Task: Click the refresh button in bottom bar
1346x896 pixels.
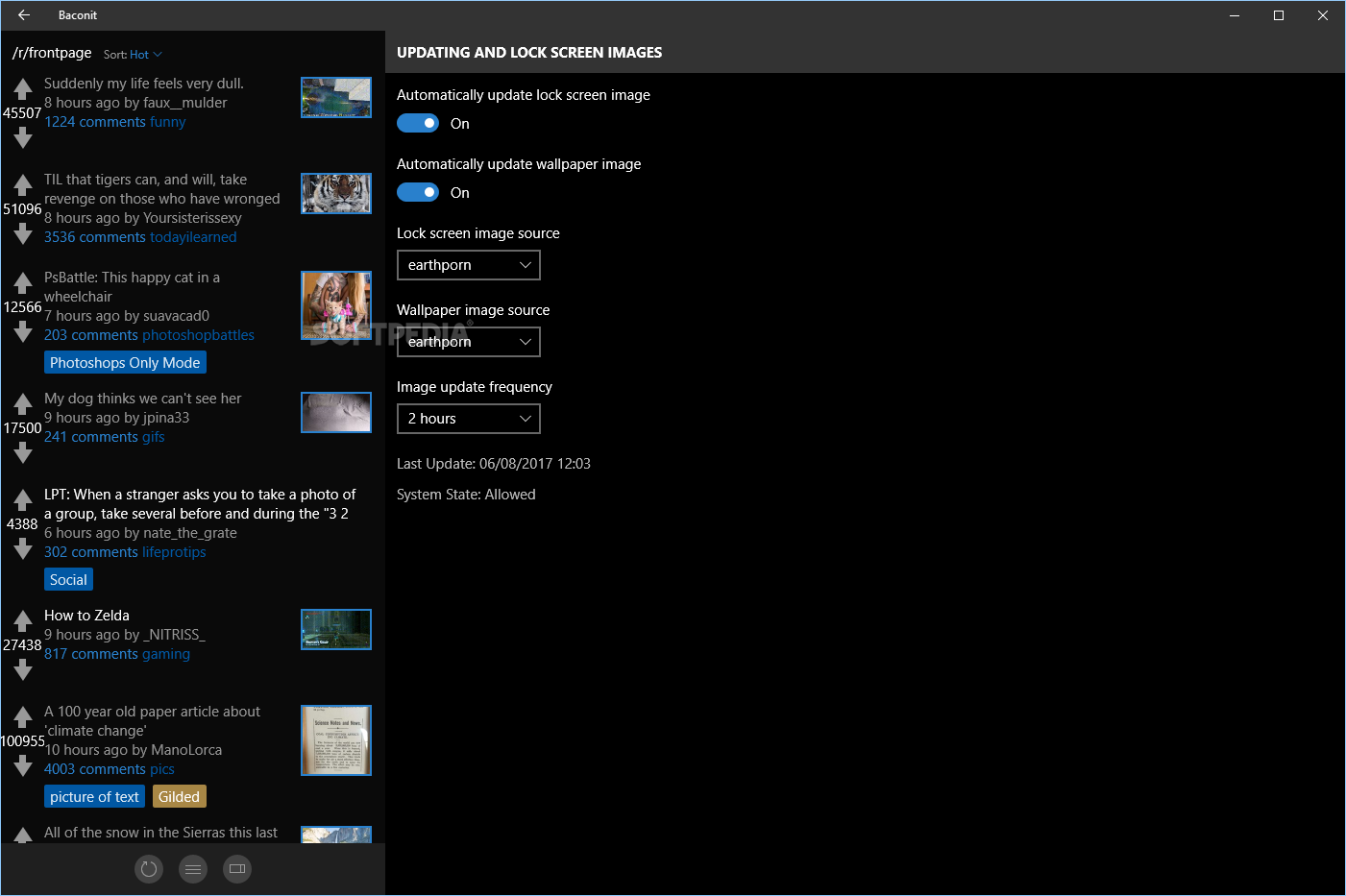Action: tap(149, 869)
